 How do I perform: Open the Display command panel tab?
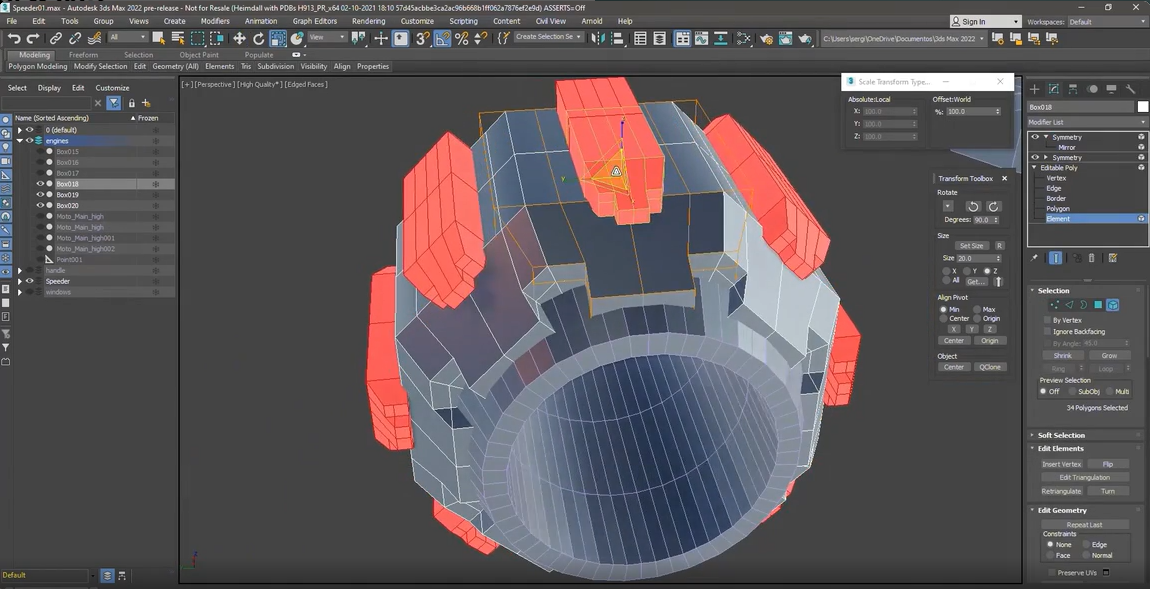pyautogui.click(x=1111, y=89)
